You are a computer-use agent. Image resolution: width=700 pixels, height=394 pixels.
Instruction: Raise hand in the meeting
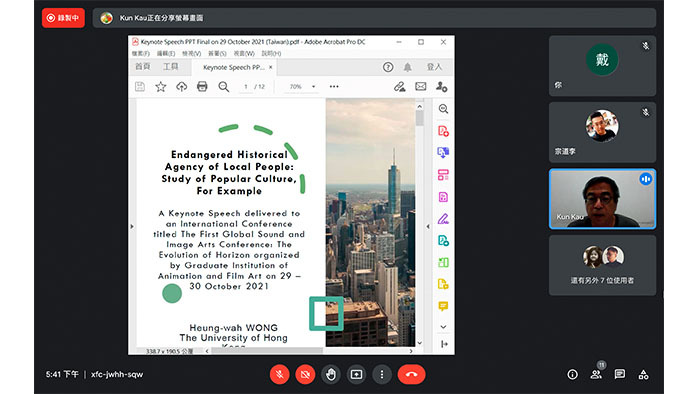[x=331, y=374]
